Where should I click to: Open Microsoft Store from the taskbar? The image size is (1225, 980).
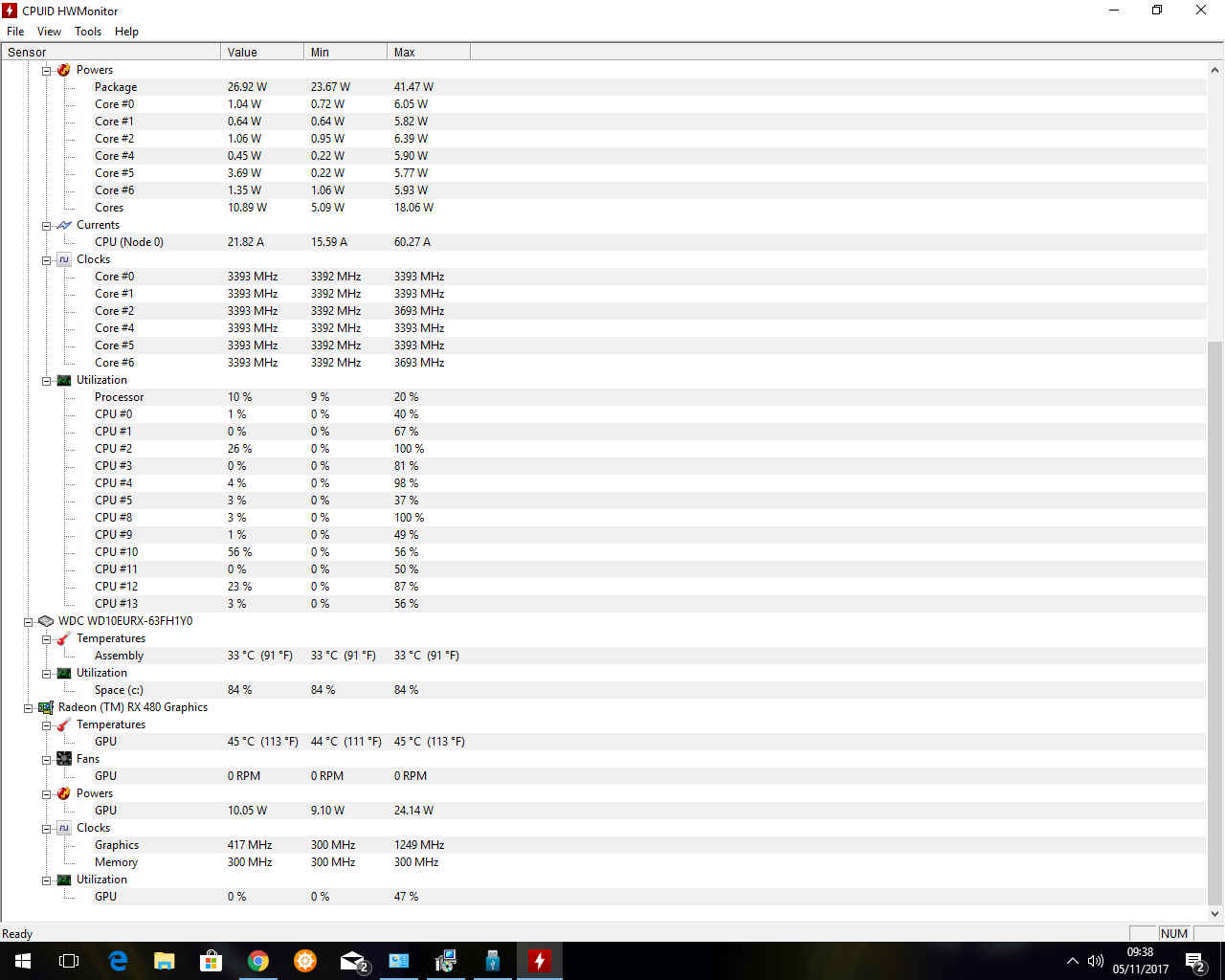(x=212, y=961)
